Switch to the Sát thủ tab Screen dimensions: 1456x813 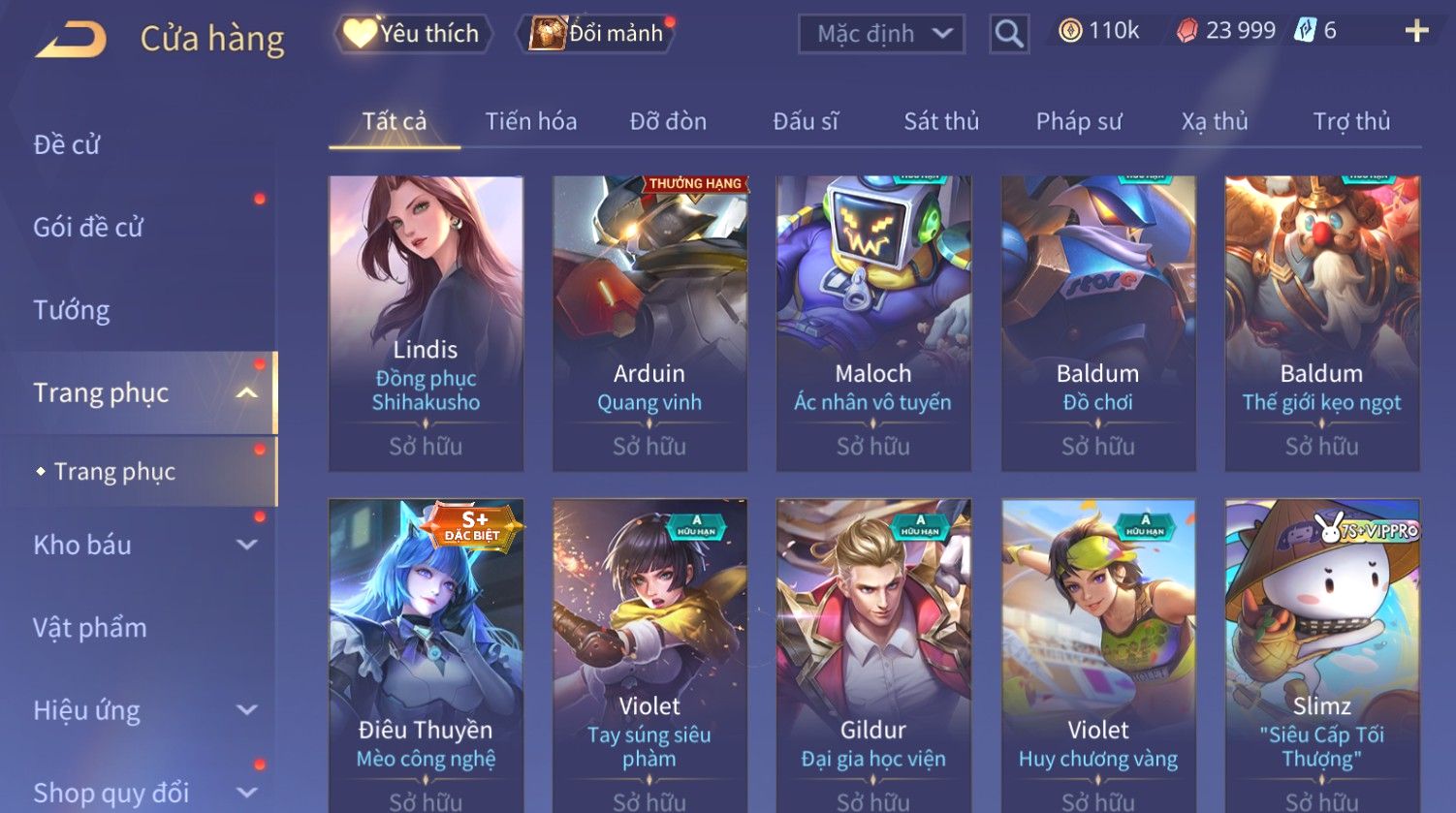(x=941, y=121)
